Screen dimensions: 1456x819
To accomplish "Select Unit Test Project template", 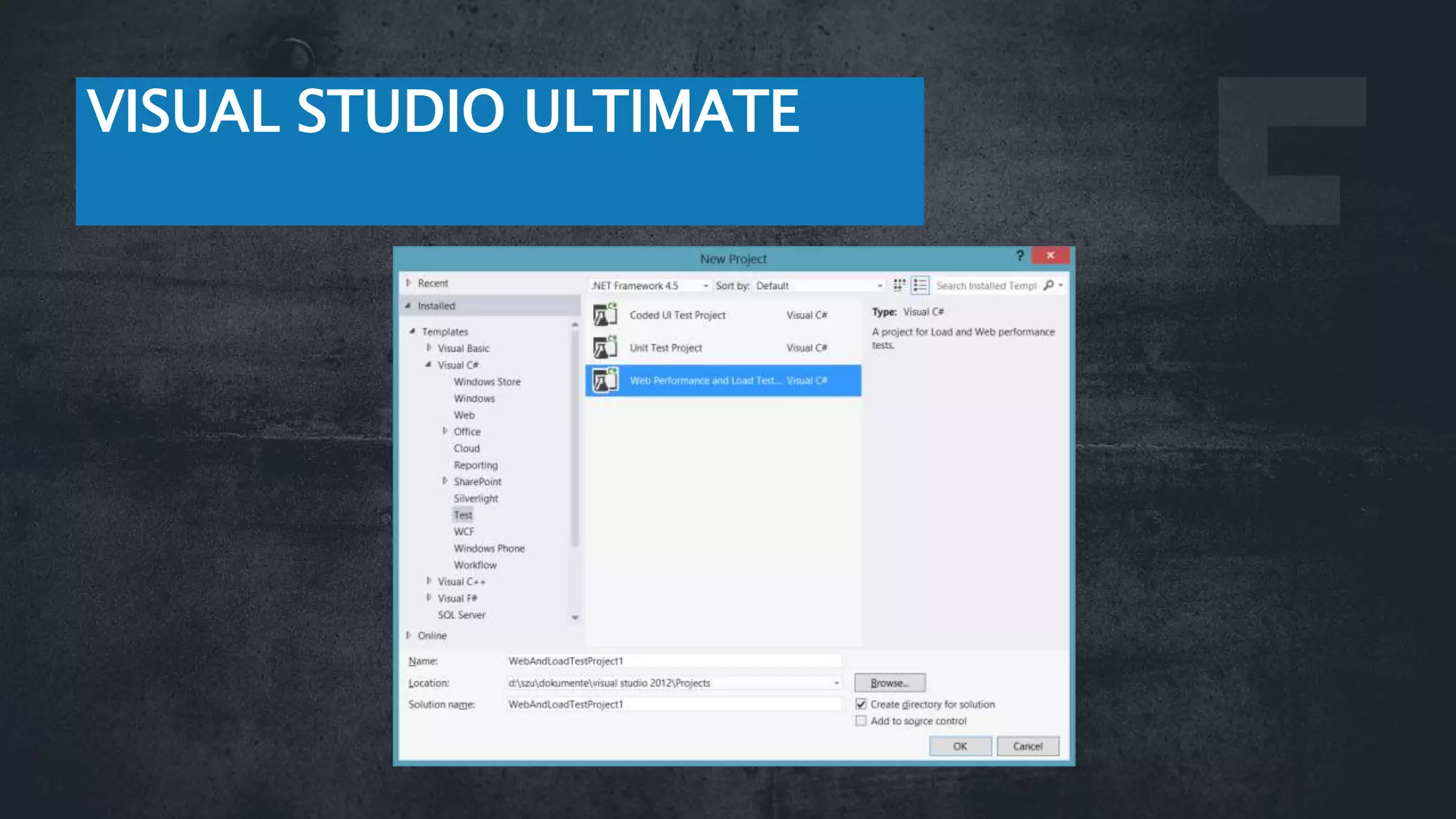I will tap(723, 348).
